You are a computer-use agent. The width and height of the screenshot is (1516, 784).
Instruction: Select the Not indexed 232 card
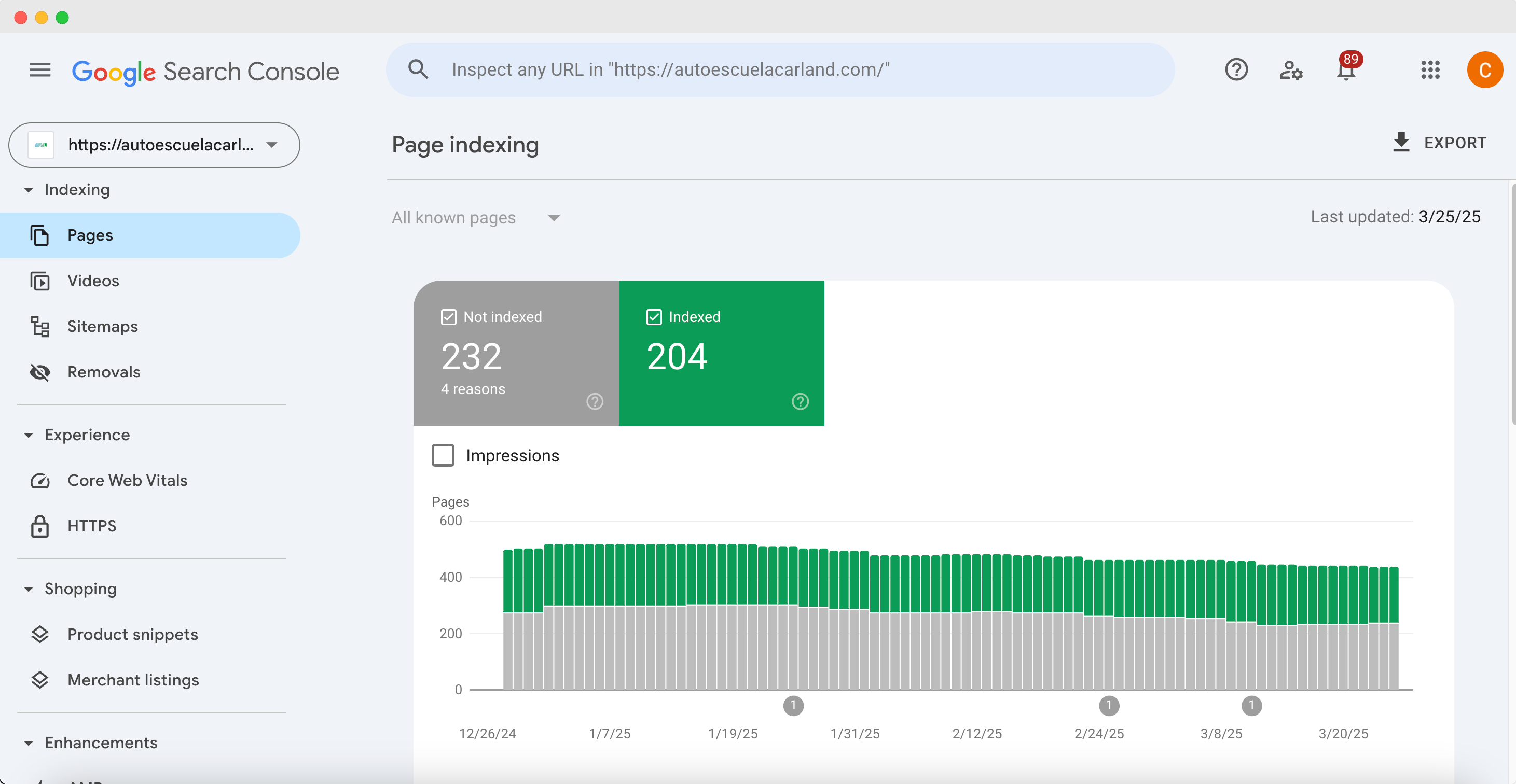pos(516,353)
